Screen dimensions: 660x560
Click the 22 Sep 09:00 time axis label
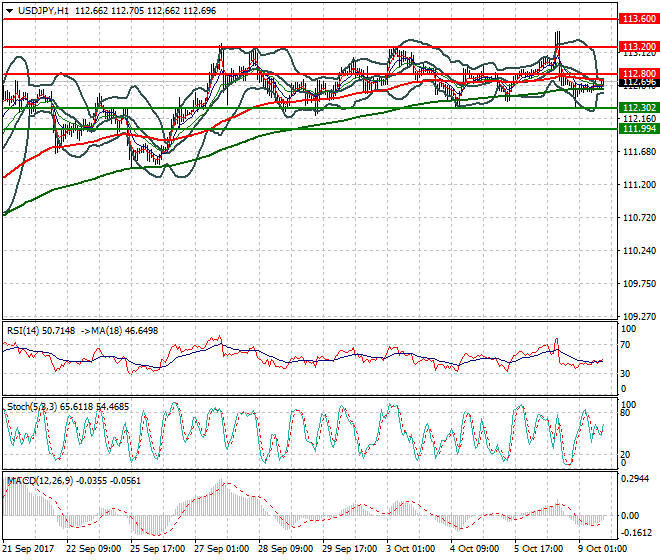(93, 549)
